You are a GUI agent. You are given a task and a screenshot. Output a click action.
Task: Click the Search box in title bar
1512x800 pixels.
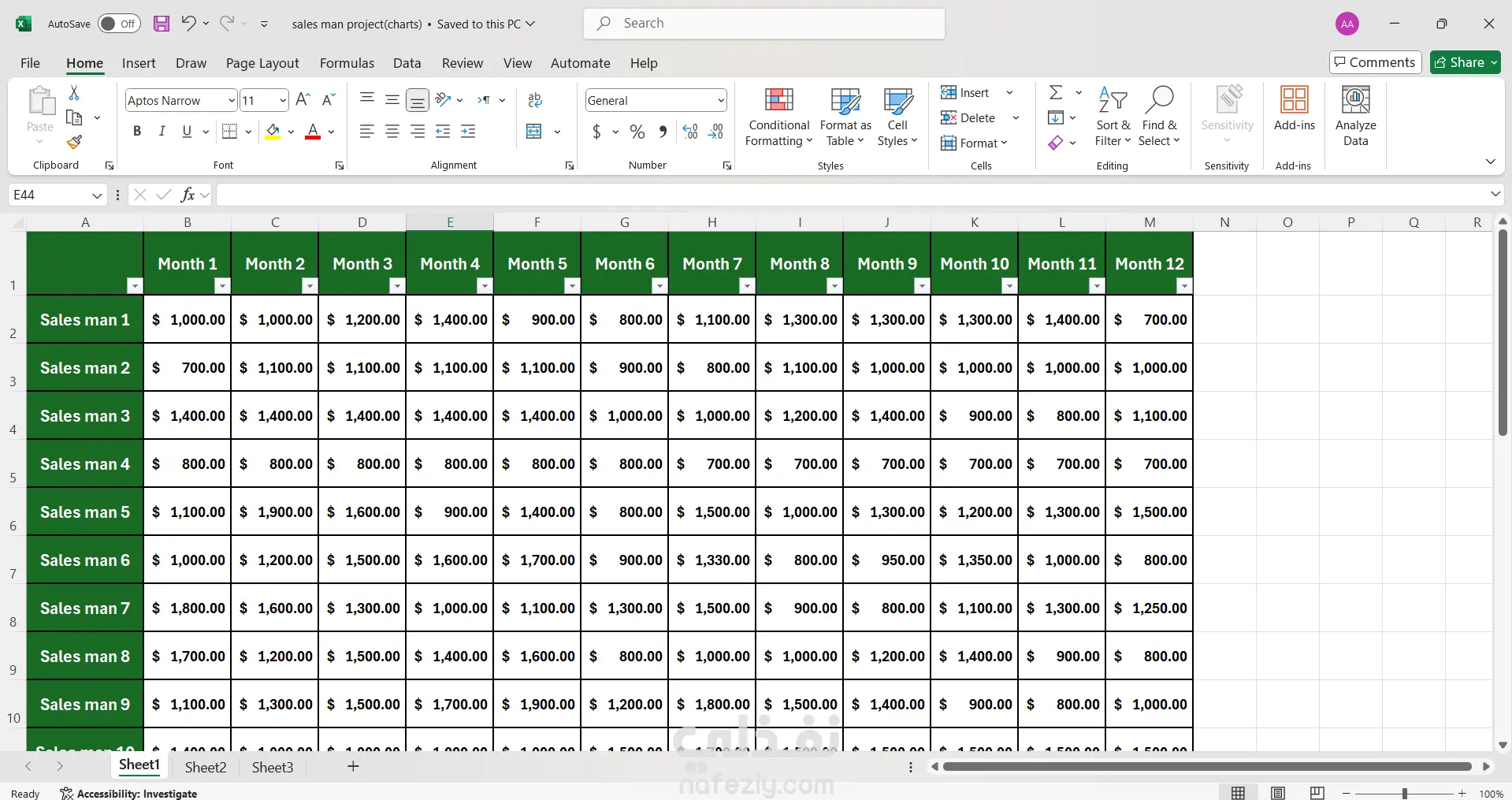click(764, 24)
